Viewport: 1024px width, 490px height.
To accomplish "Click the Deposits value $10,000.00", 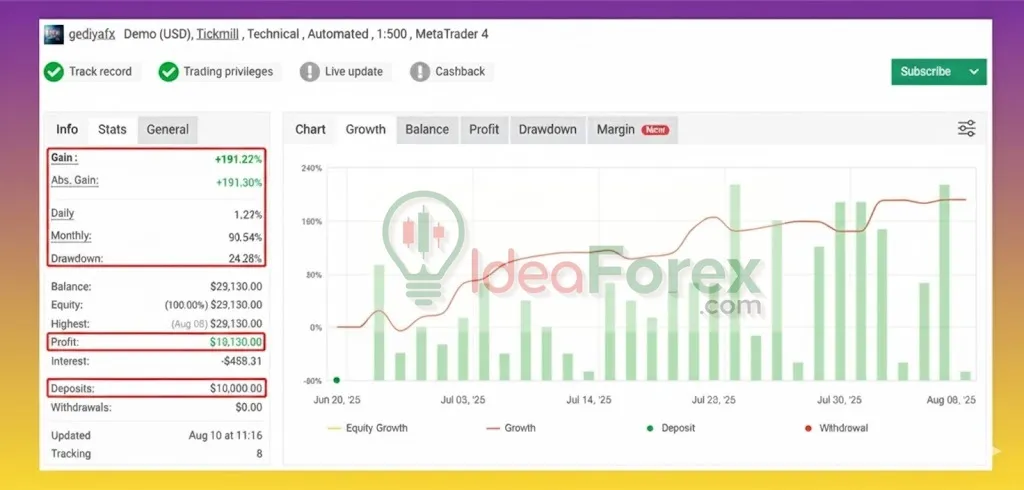I will point(236,389).
